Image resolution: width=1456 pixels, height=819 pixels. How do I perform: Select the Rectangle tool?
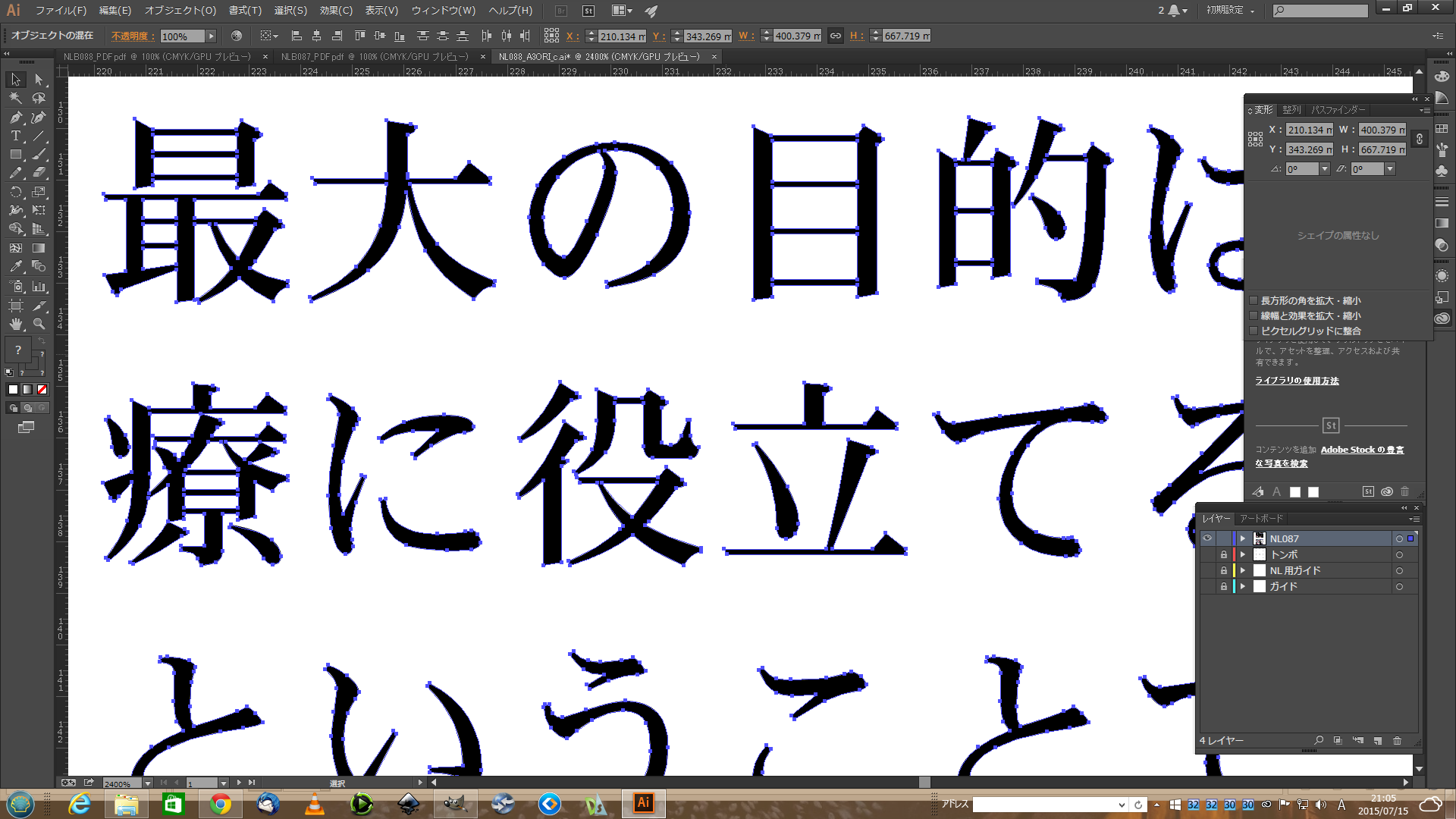15,155
